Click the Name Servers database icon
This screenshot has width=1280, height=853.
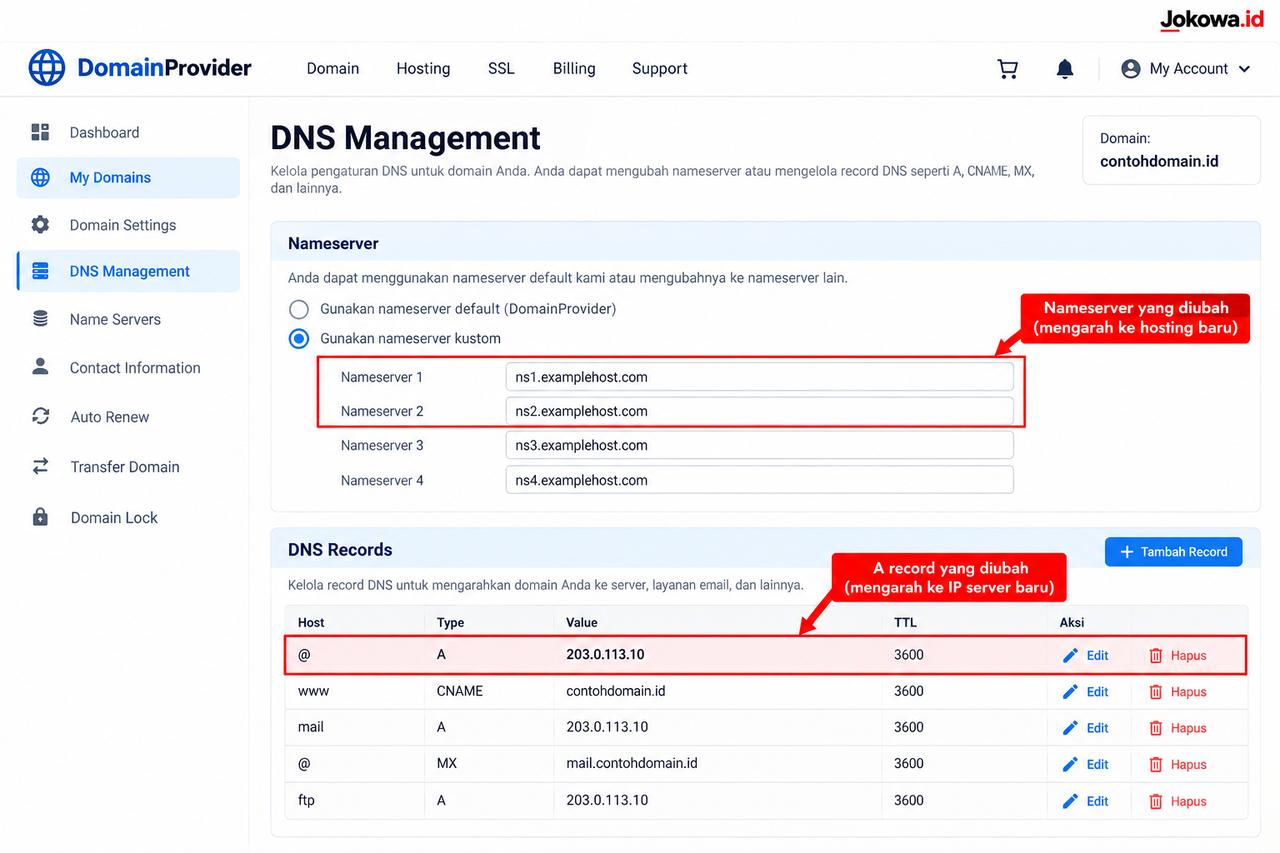click(x=40, y=319)
